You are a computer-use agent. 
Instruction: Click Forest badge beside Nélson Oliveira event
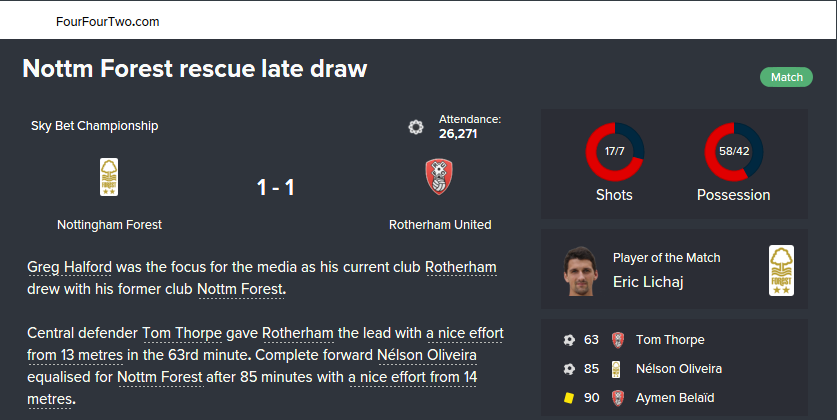(617, 369)
